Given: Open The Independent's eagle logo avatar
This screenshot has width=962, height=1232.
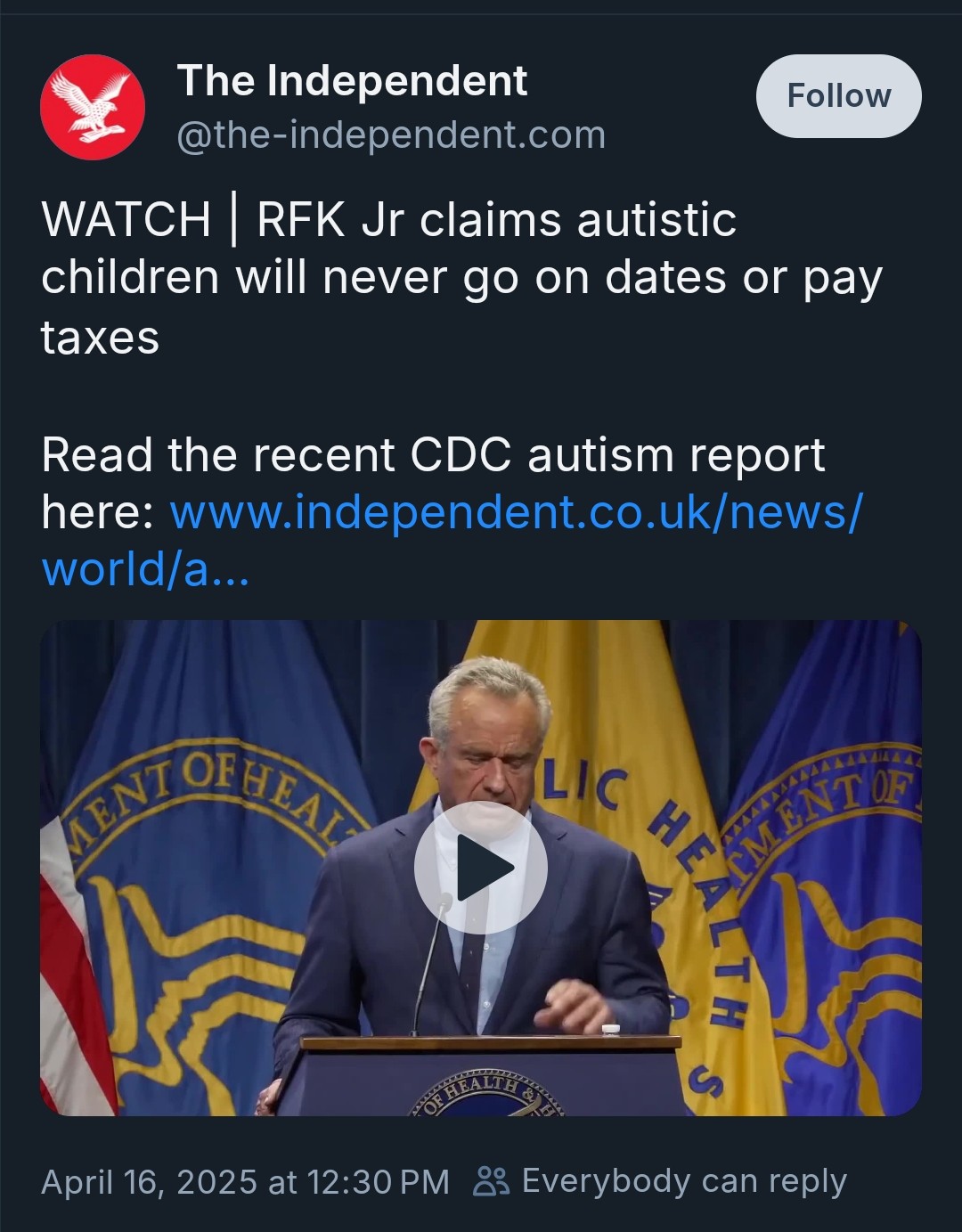Looking at the screenshot, I should tap(92, 107).
